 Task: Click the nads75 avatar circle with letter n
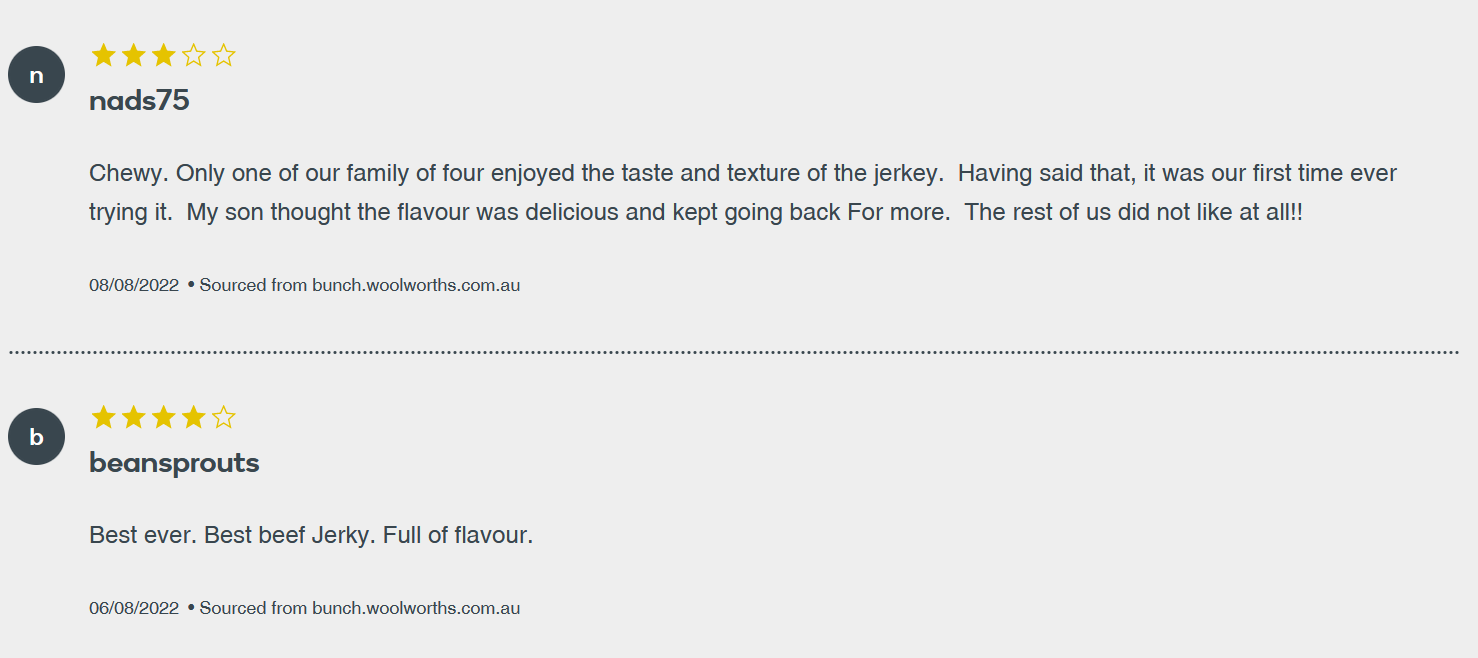tap(36, 75)
